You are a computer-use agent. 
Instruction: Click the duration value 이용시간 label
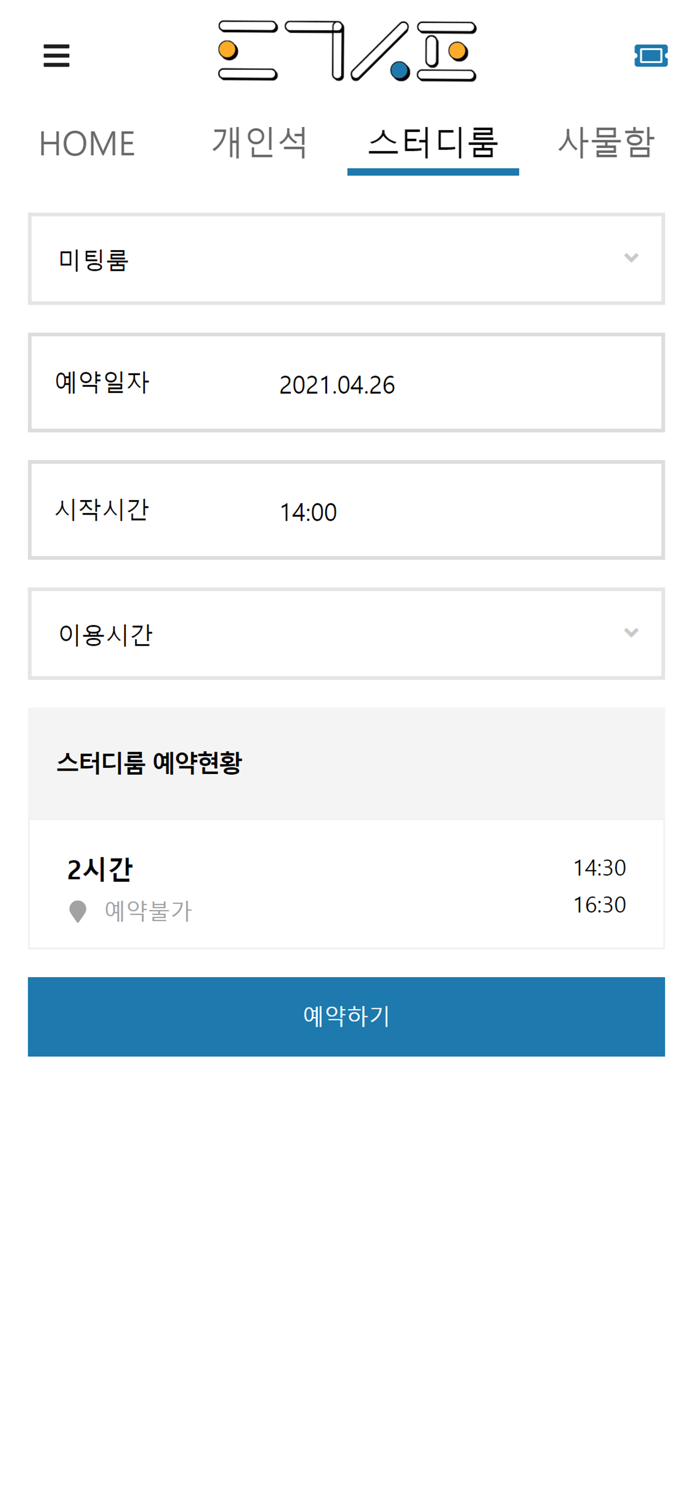[x=104, y=634]
